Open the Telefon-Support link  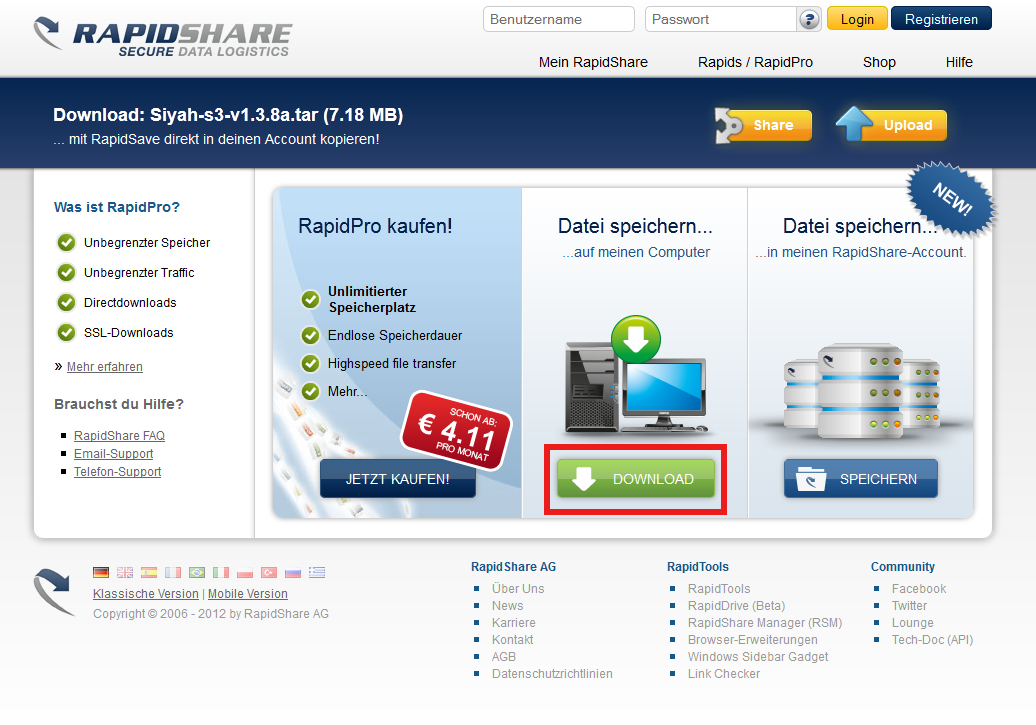pos(118,471)
